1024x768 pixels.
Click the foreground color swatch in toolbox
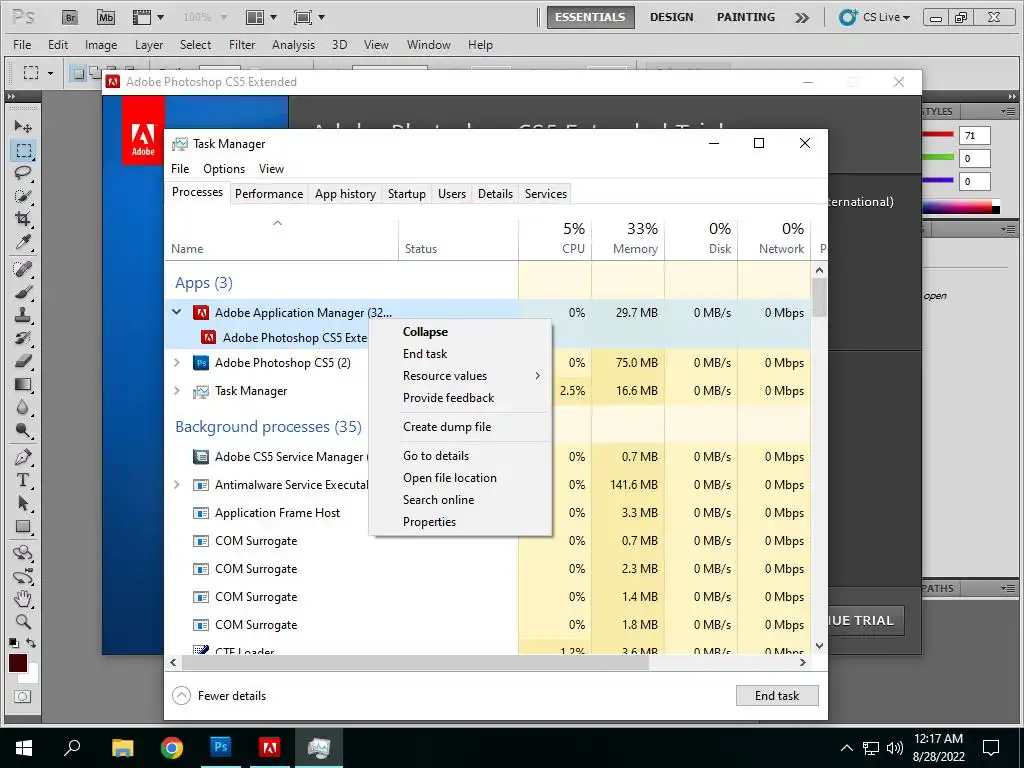pos(18,663)
